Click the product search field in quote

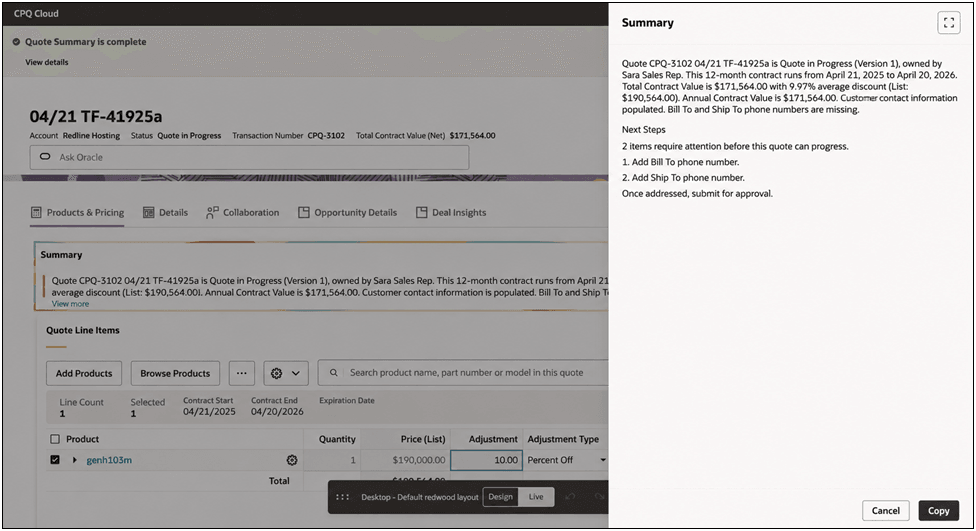pos(463,372)
